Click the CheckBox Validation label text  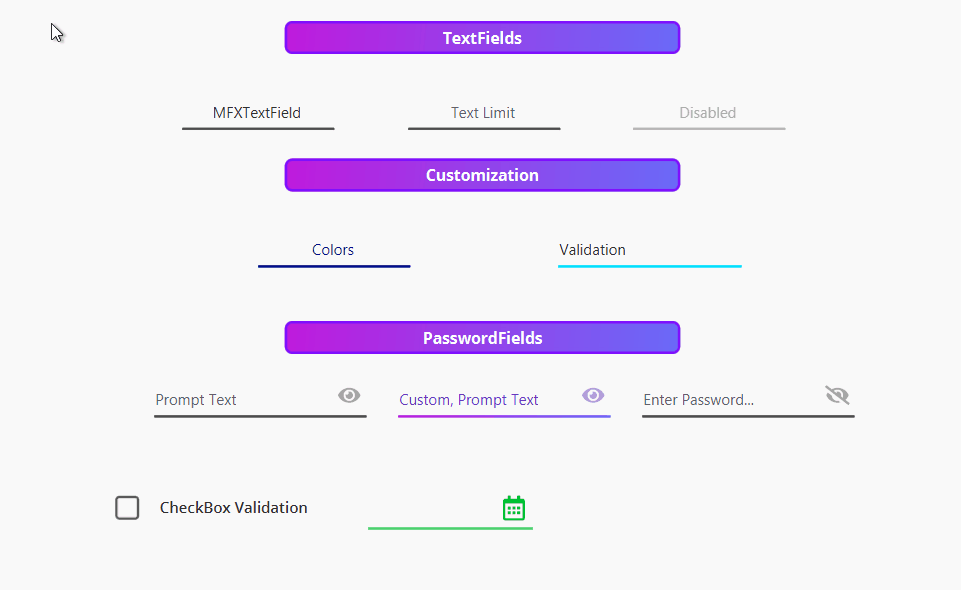[x=233, y=508]
